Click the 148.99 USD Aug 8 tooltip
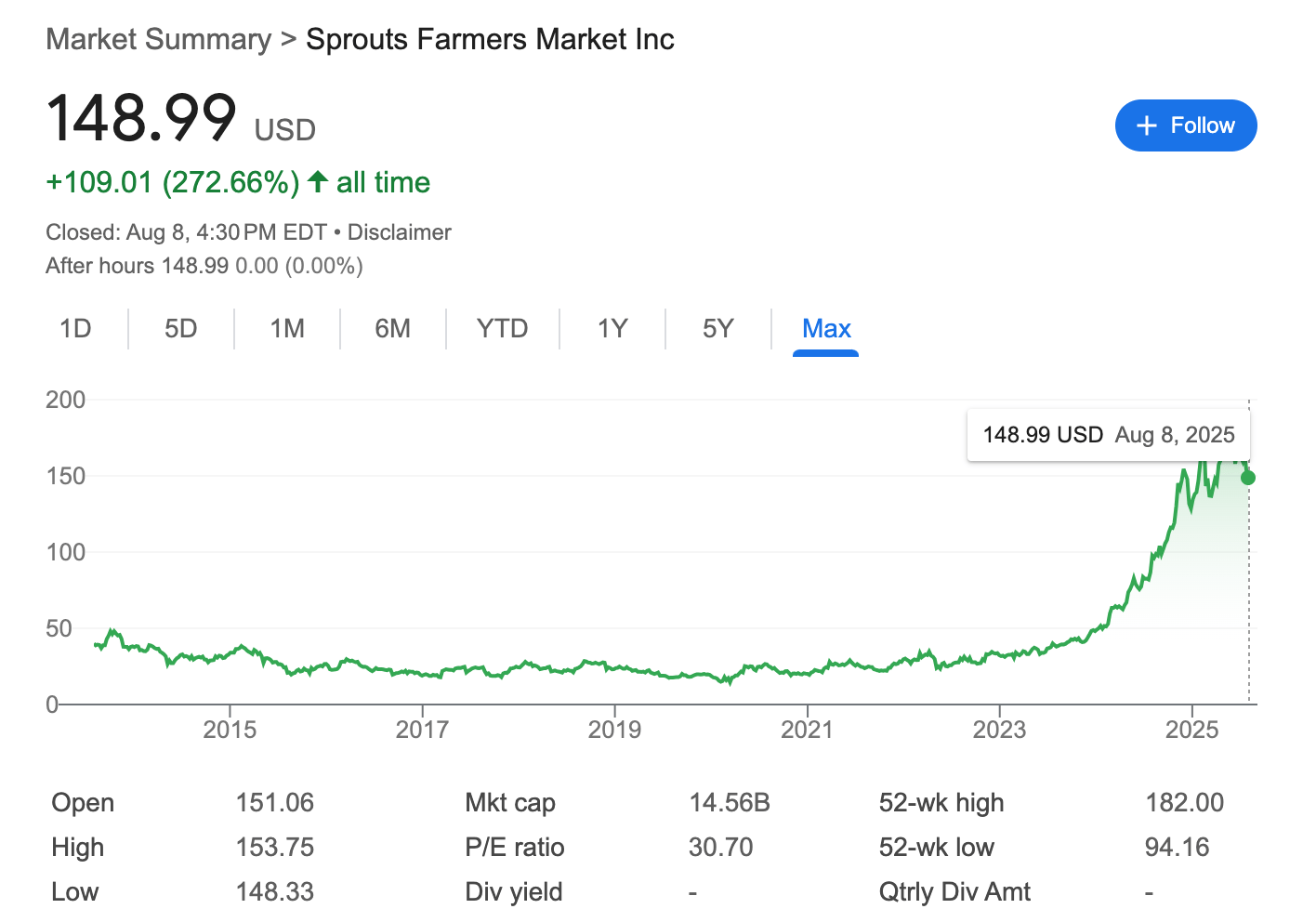 (x=1108, y=435)
